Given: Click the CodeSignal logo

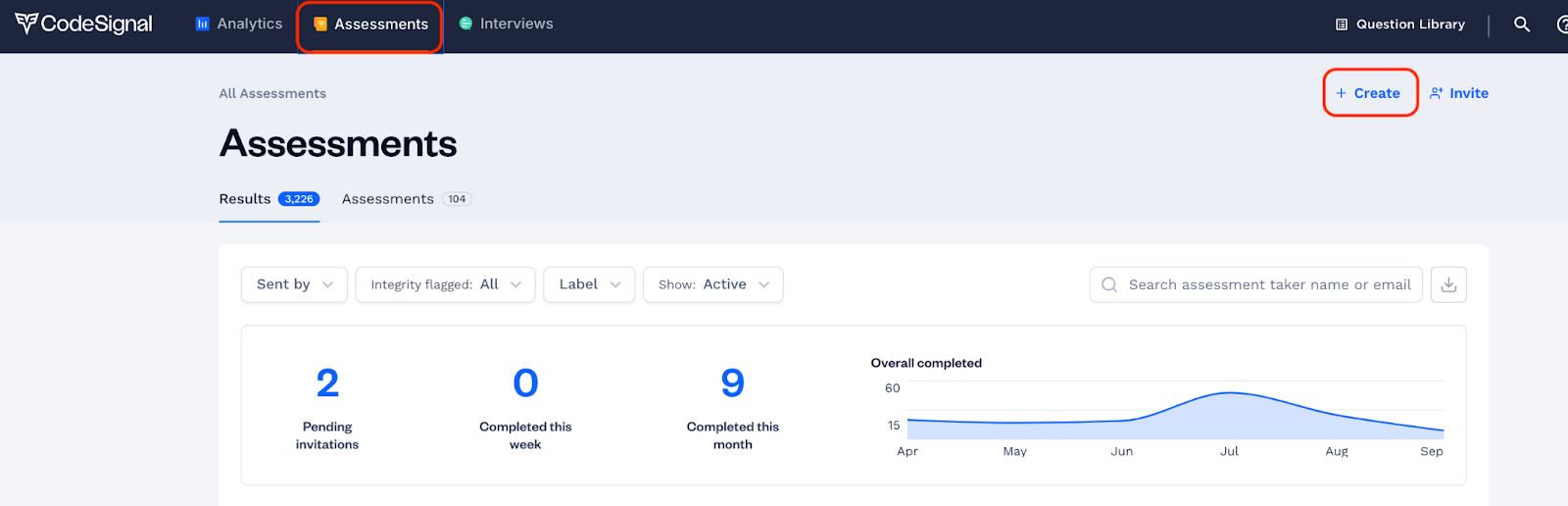Looking at the screenshot, I should pos(83,24).
